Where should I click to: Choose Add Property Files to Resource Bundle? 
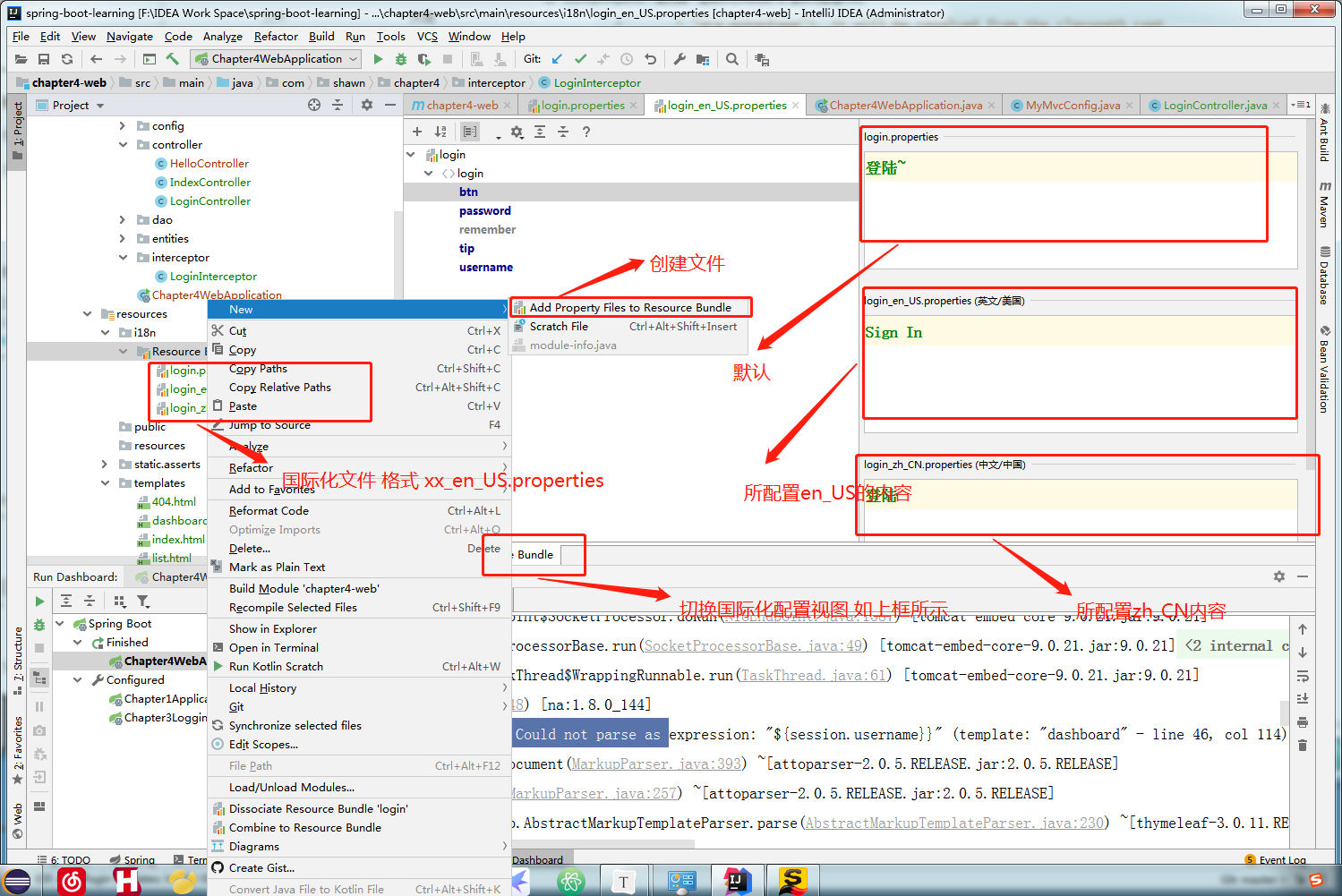tap(629, 307)
